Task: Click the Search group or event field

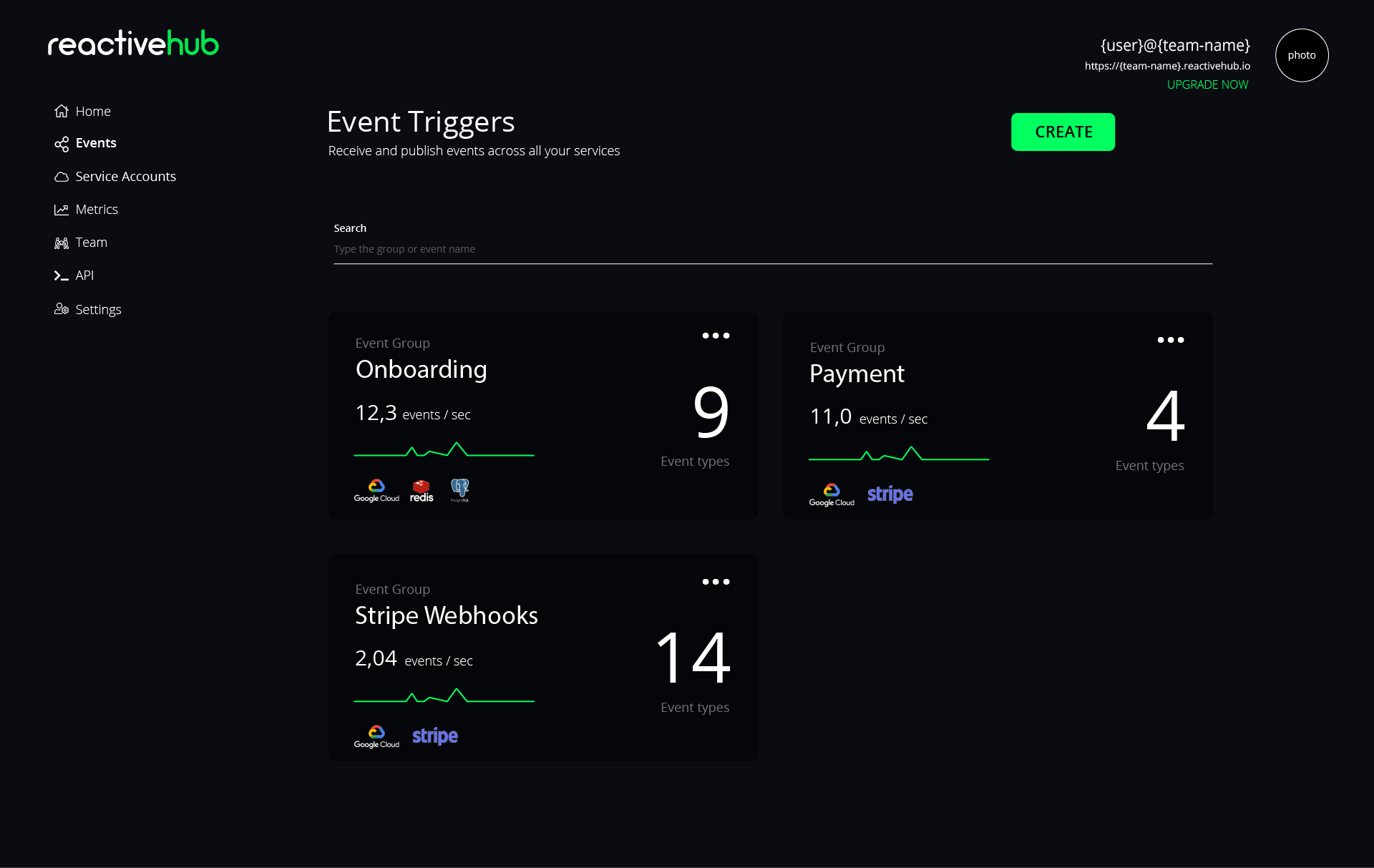Action: 772,249
